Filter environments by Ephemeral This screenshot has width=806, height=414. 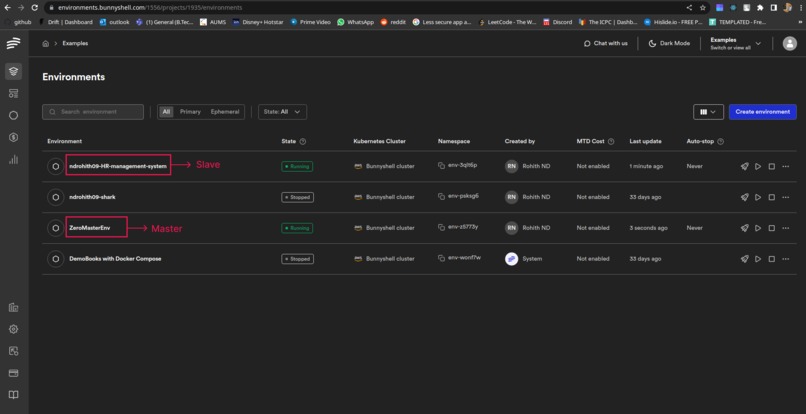[x=225, y=112]
